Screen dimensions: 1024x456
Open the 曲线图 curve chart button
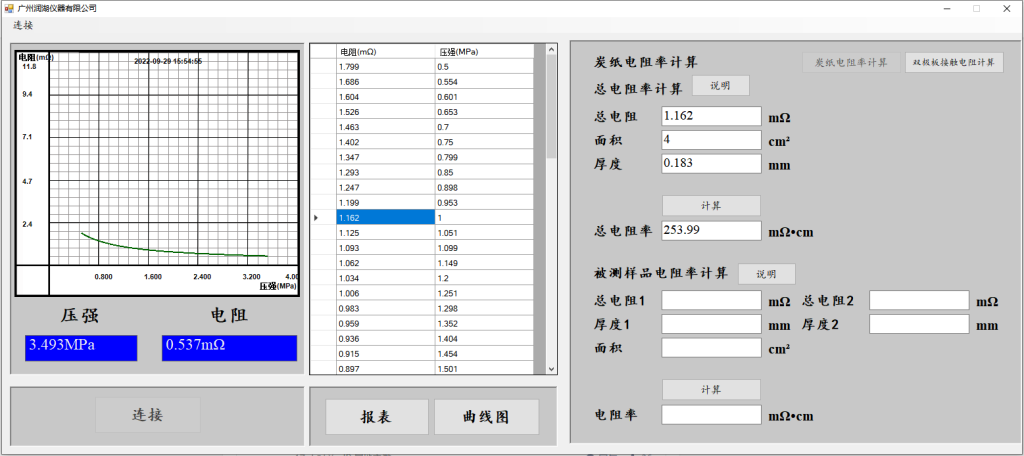[x=486, y=416]
